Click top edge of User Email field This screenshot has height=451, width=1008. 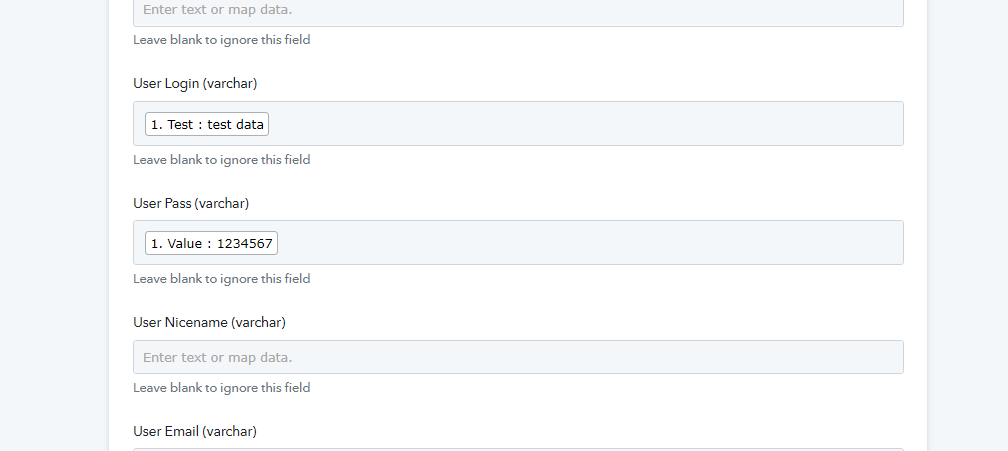pyautogui.click(x=518, y=449)
